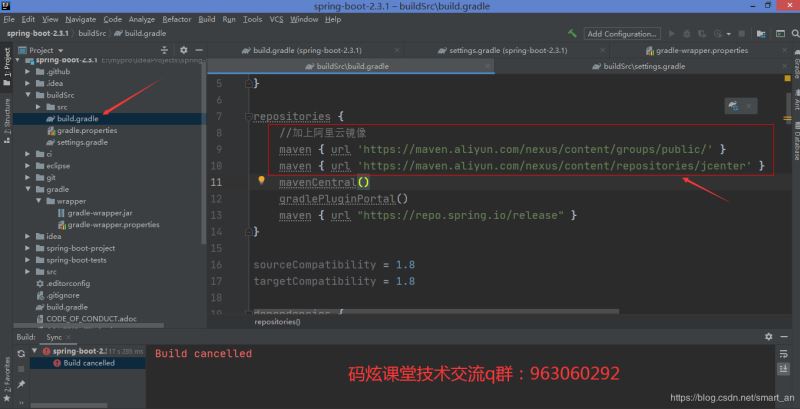This screenshot has width=800, height=409.
Task: Collapse spring-boot-2 node in Build tree
Action: tap(34, 351)
